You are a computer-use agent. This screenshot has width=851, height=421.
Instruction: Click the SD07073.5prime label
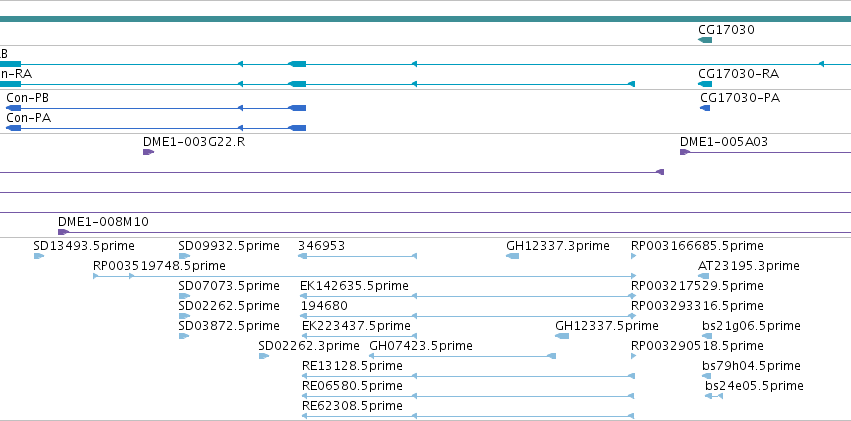[x=228, y=286]
